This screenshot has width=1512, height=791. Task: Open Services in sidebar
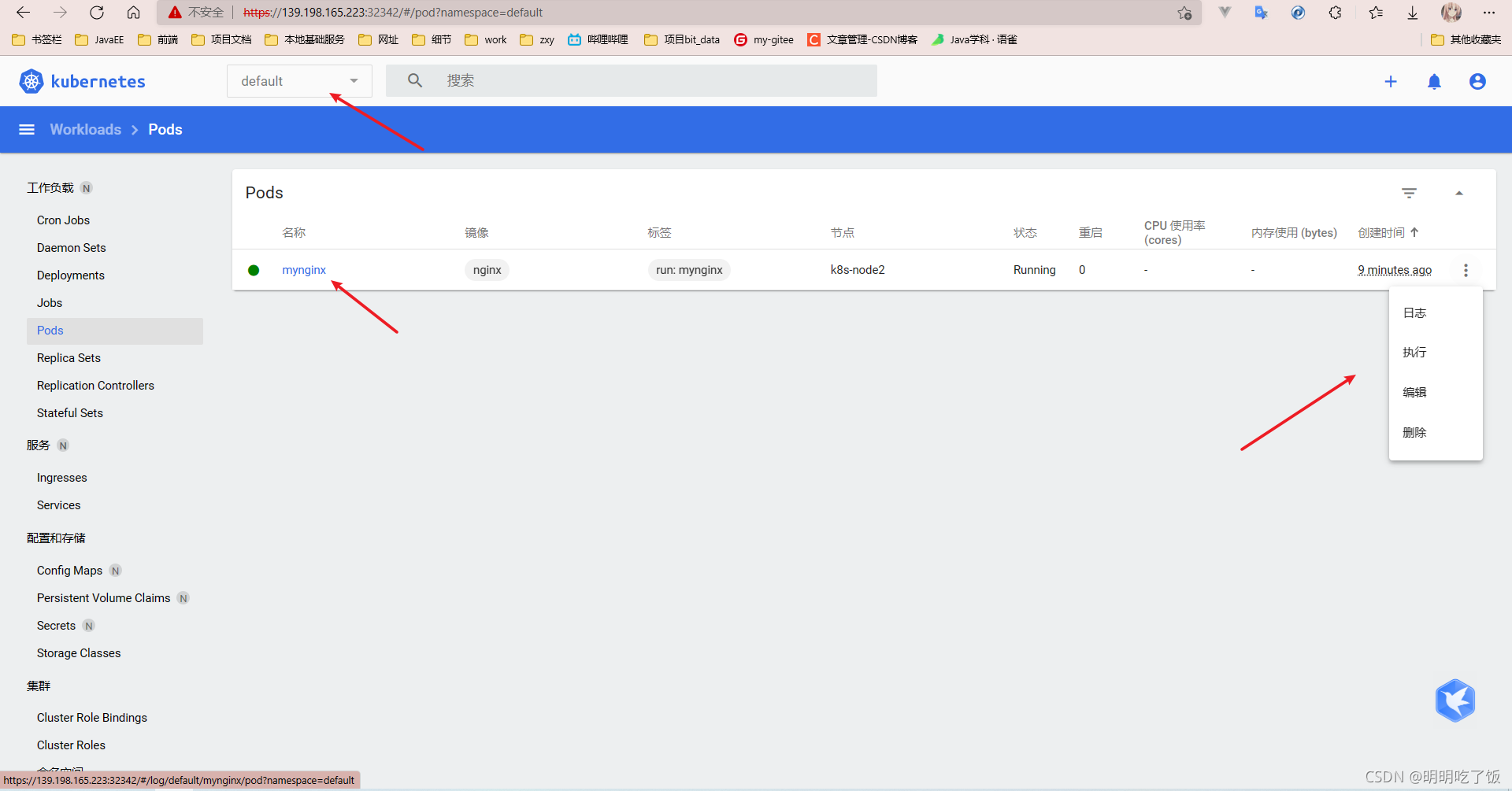pyautogui.click(x=58, y=505)
